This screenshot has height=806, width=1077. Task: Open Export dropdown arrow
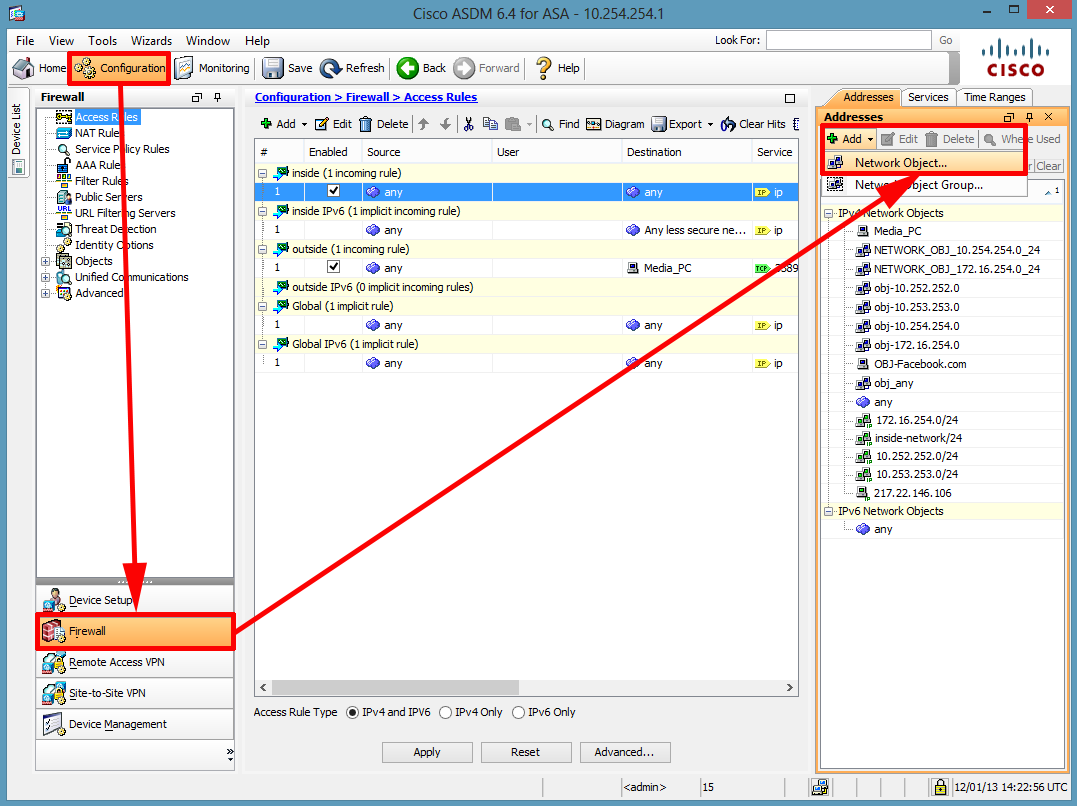point(710,125)
